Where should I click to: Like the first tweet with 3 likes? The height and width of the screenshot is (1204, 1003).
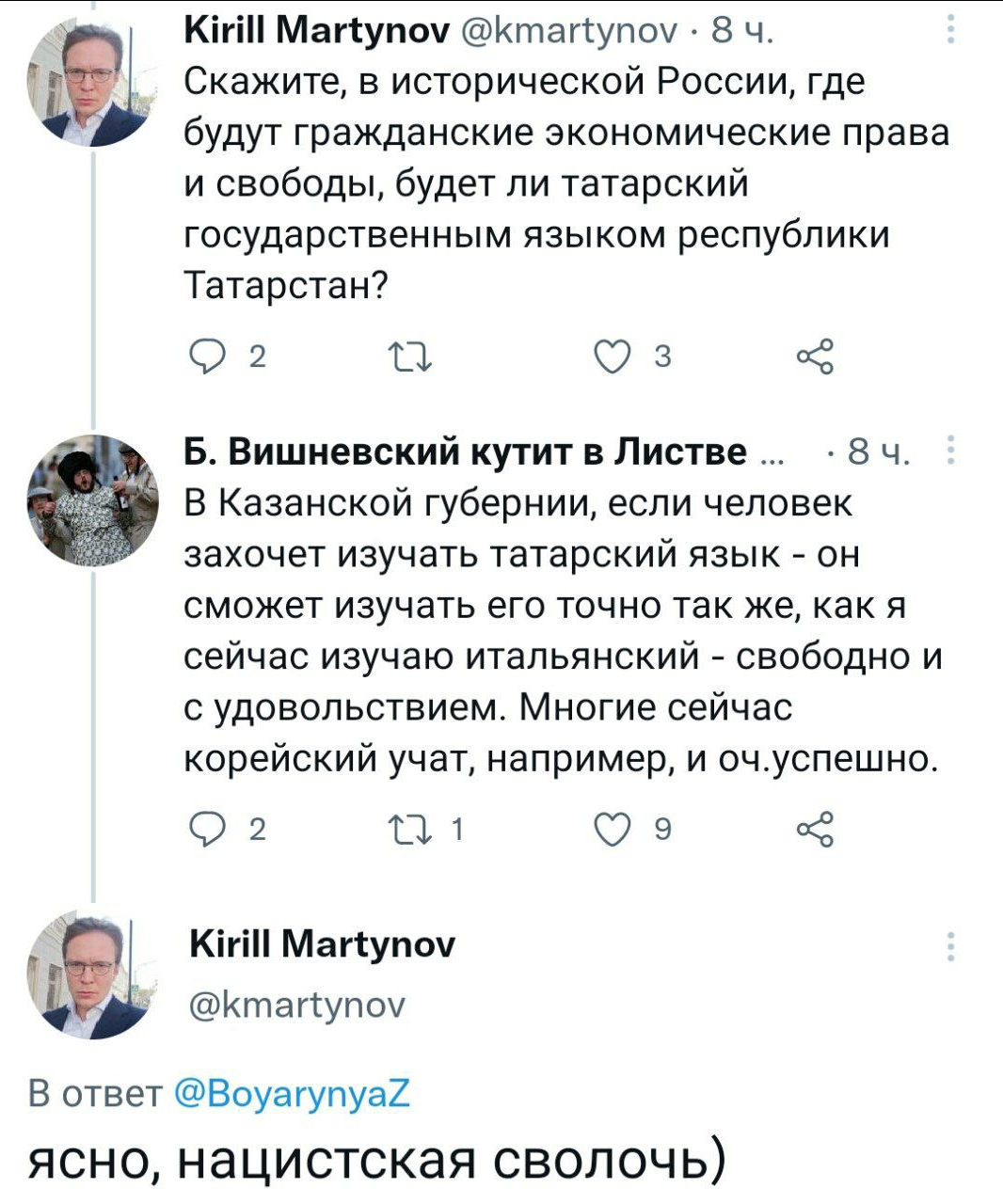[612, 356]
